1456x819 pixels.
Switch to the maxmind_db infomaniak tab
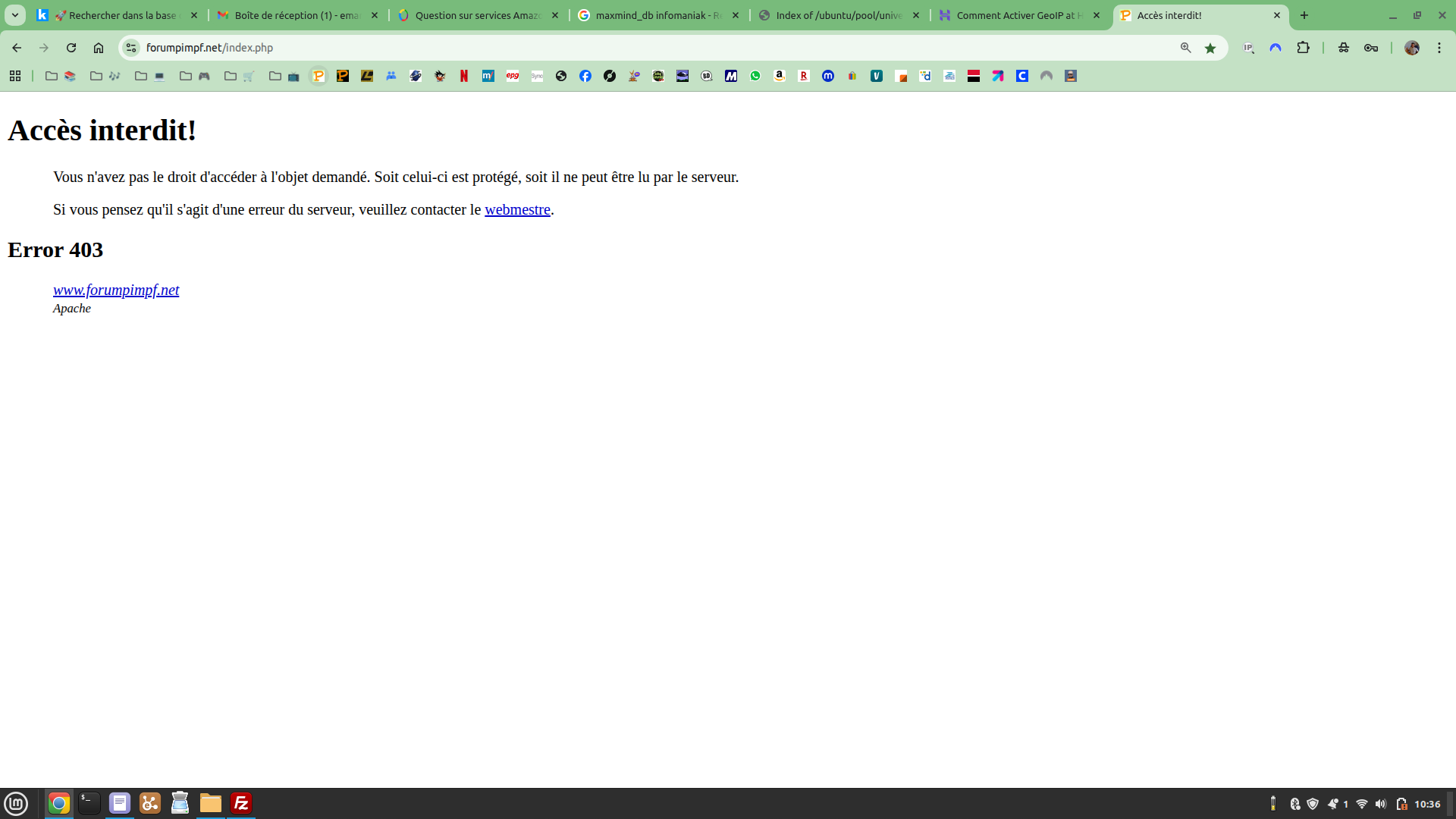[657, 15]
